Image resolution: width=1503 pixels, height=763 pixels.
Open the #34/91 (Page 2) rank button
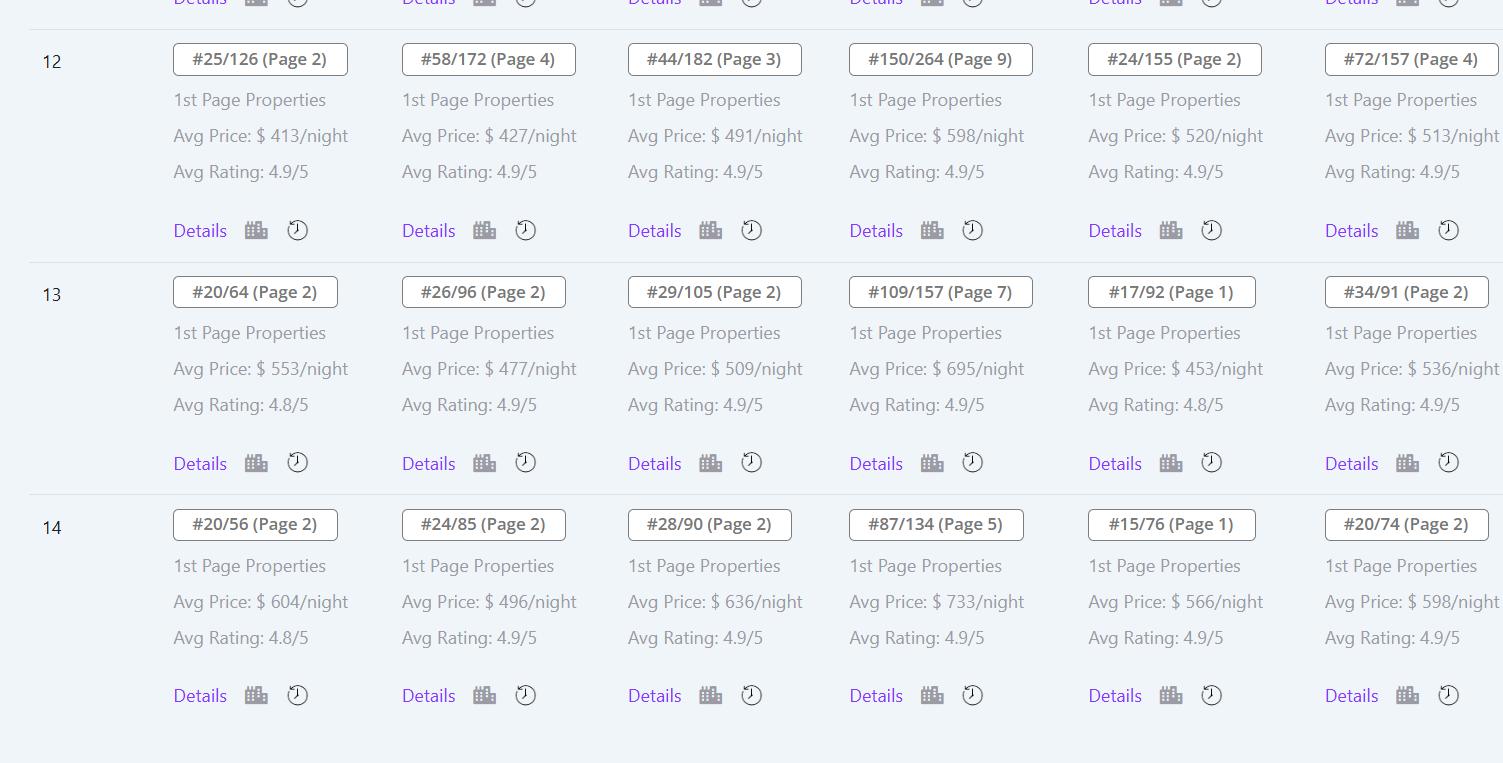point(1407,292)
